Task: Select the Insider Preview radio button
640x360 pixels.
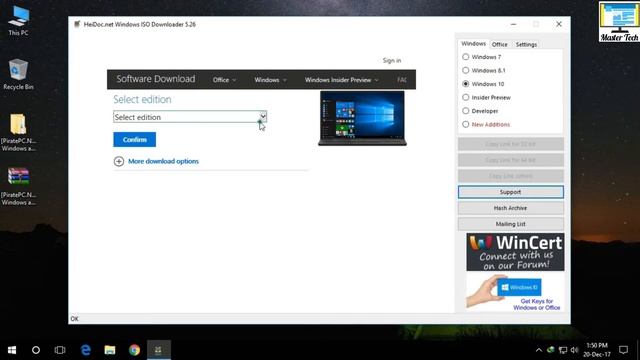Action: (465, 97)
